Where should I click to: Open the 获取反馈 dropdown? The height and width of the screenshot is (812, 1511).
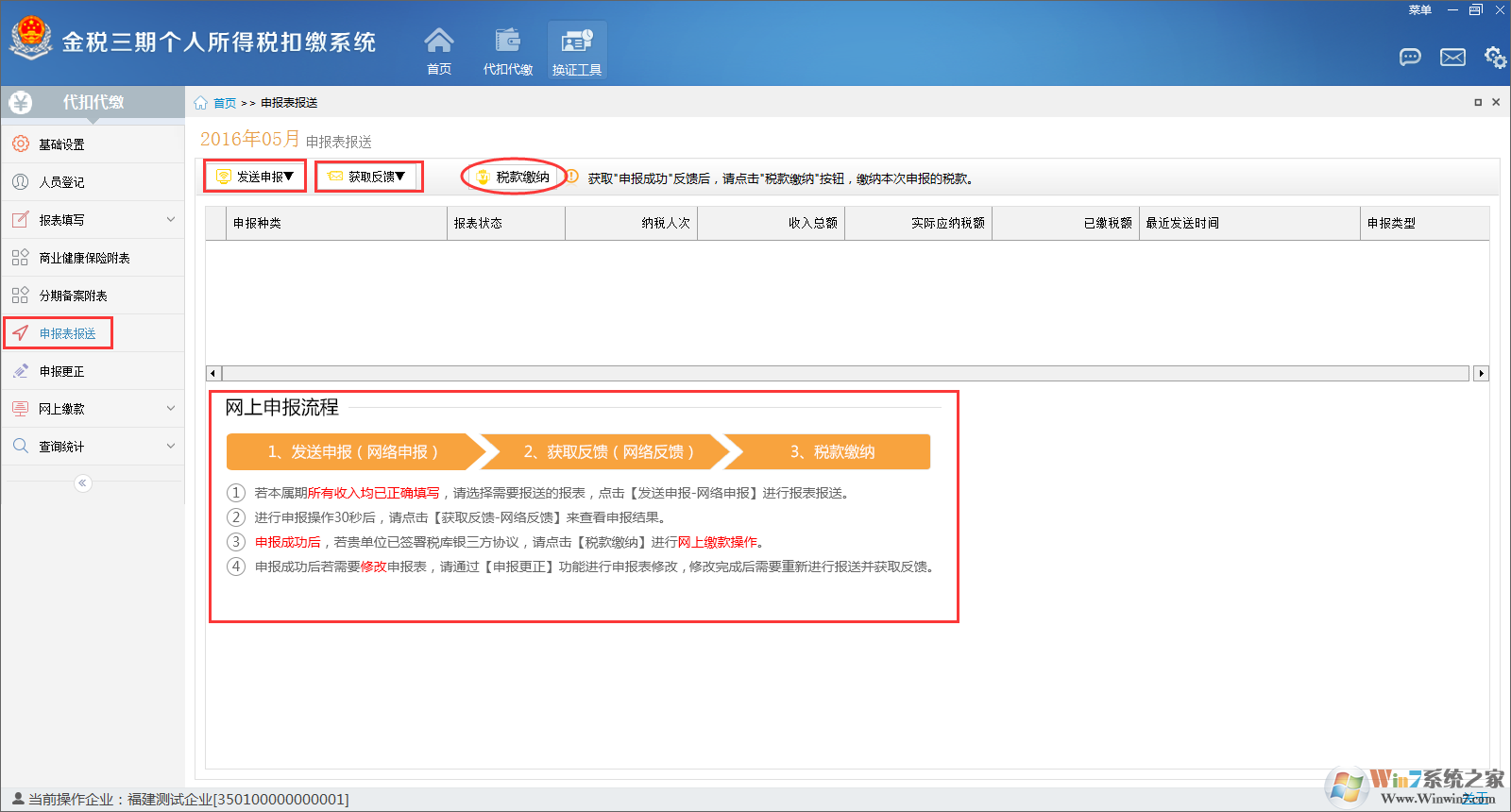pyautogui.click(x=368, y=177)
